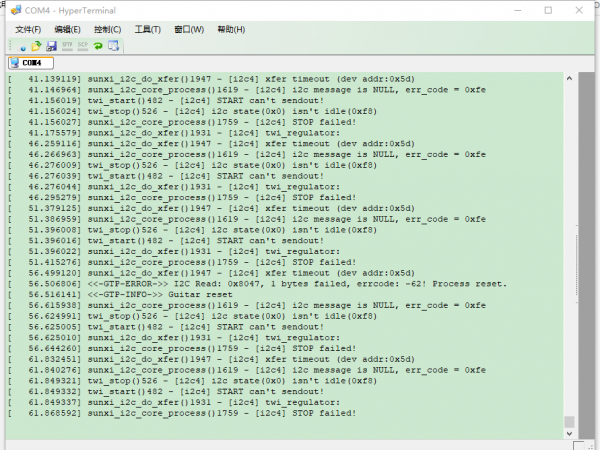Click the SFTP toolbar icon
Image resolution: width=600 pixels, height=450 pixels.
(x=68, y=46)
